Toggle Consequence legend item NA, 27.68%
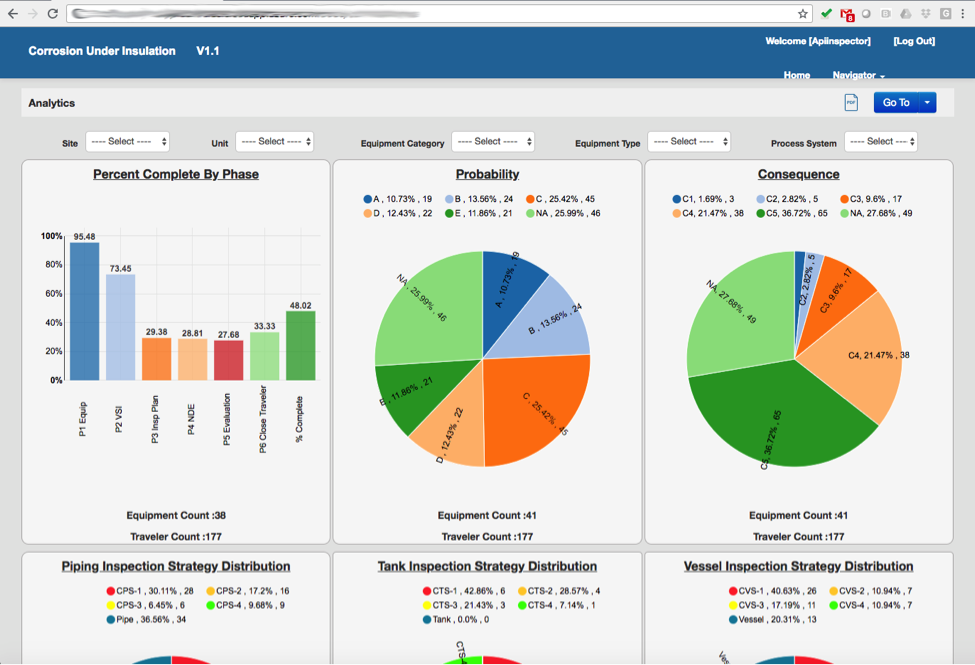975x665 pixels. (877, 213)
